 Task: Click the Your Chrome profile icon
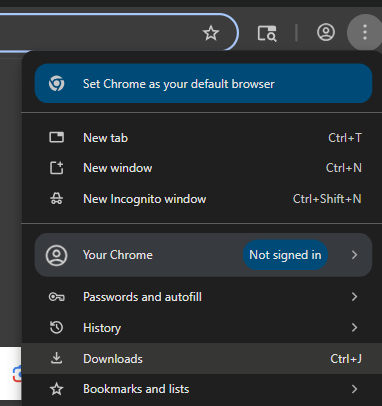click(x=56, y=255)
